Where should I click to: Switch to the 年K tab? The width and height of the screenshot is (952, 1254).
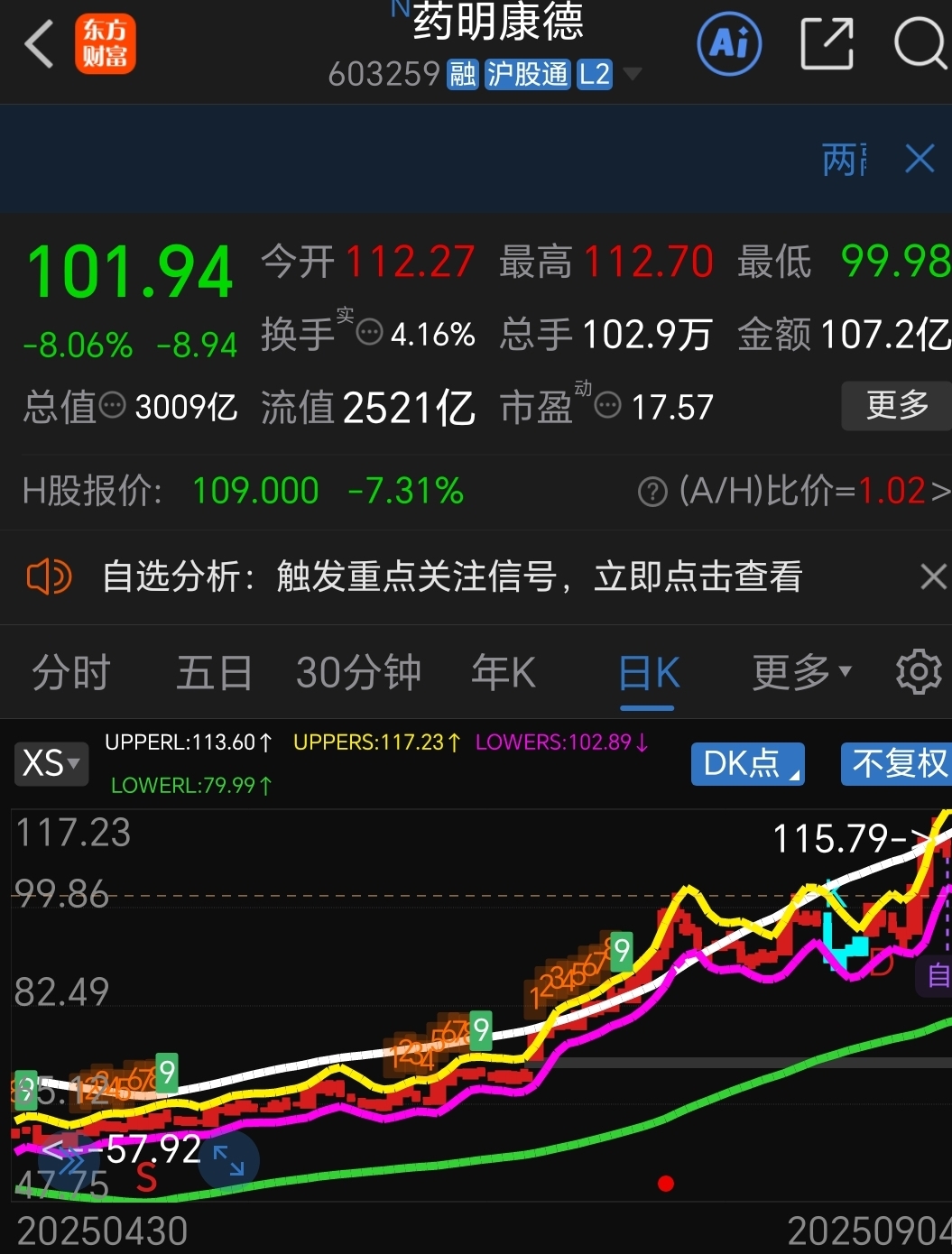[x=504, y=673]
